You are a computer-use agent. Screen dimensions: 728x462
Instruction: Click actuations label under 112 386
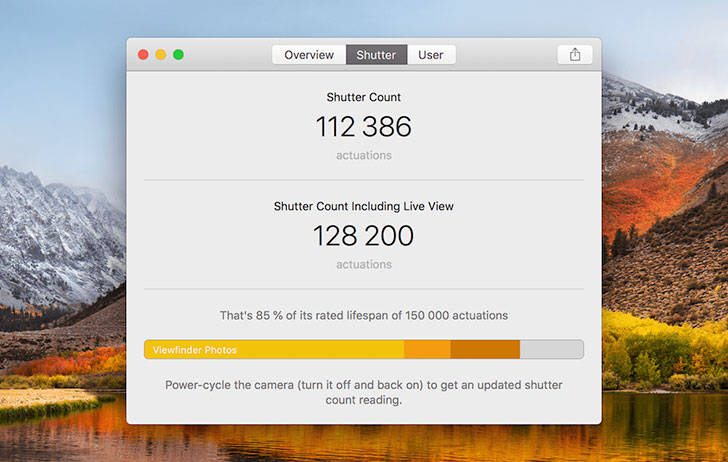point(364,155)
